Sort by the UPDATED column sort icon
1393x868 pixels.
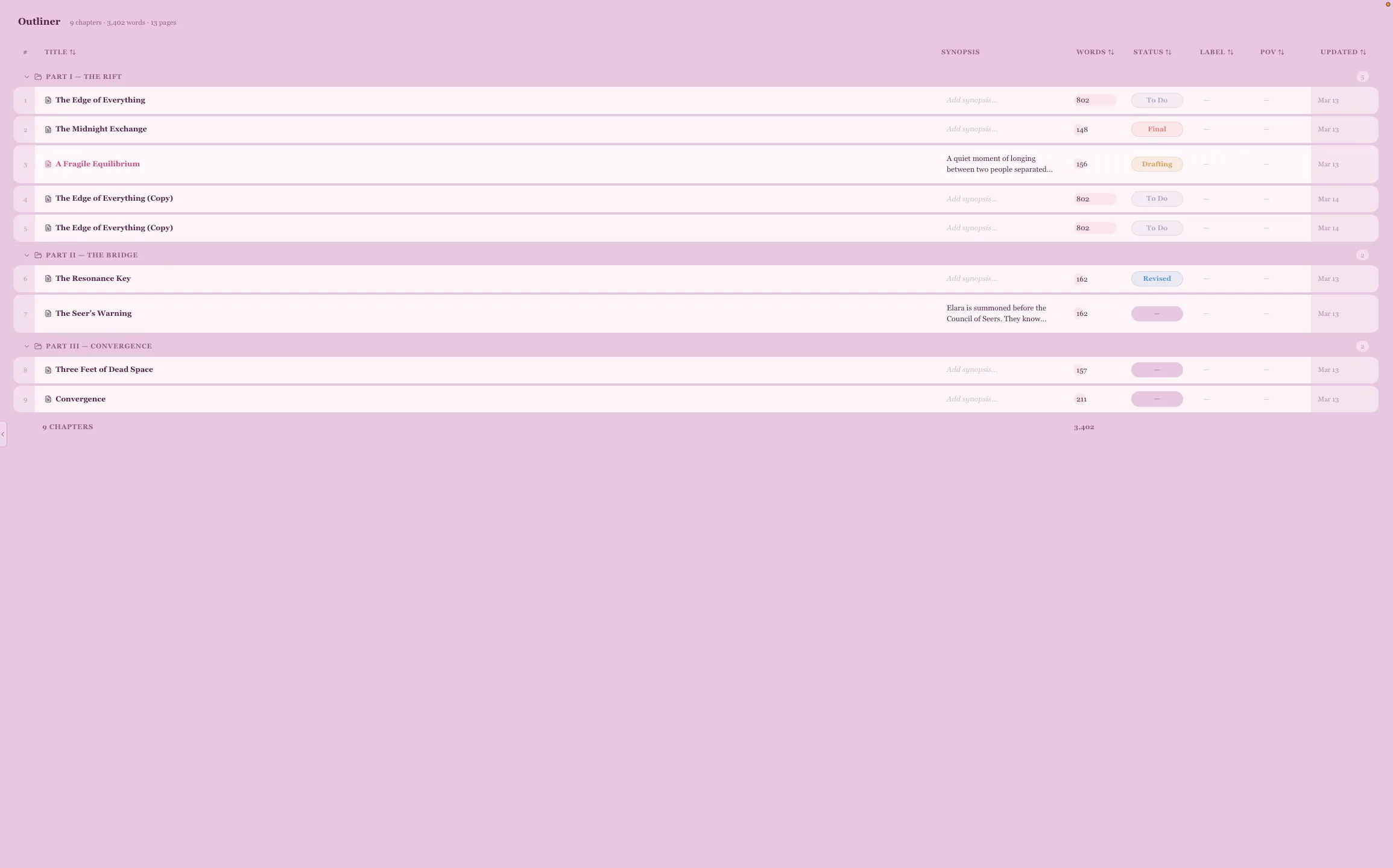pos(1363,52)
